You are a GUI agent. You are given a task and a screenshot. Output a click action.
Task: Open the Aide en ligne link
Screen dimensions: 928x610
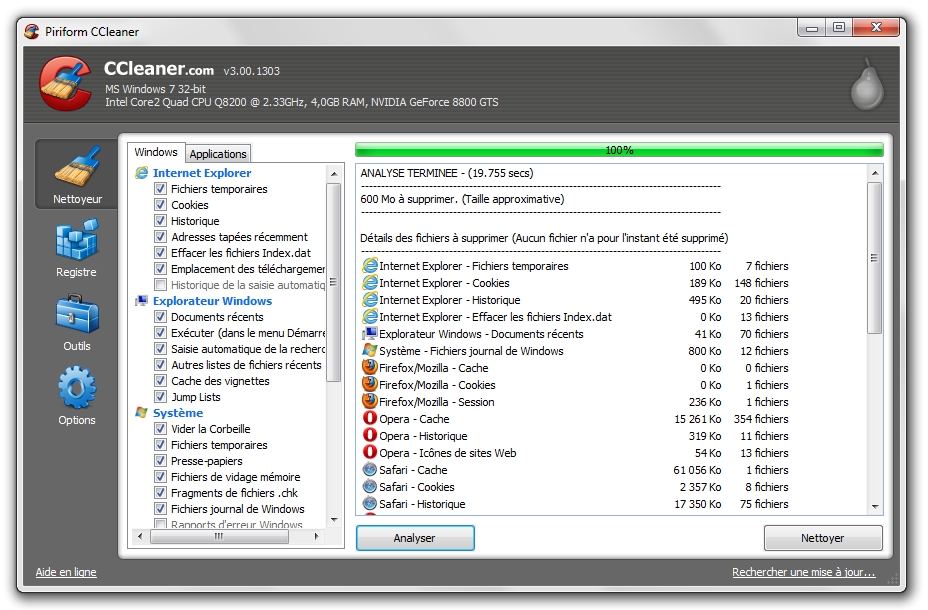point(66,572)
